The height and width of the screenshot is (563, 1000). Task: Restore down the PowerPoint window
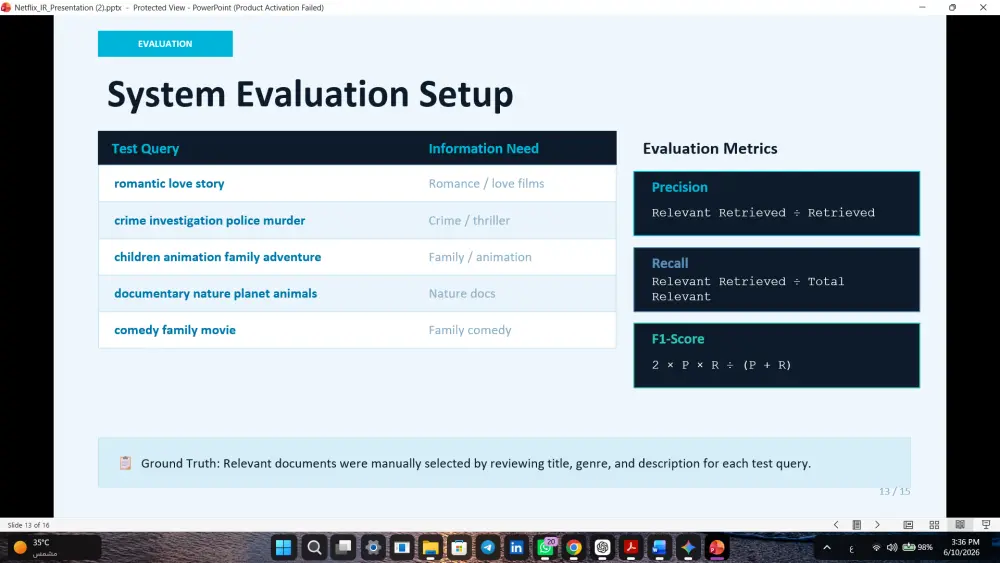(952, 8)
